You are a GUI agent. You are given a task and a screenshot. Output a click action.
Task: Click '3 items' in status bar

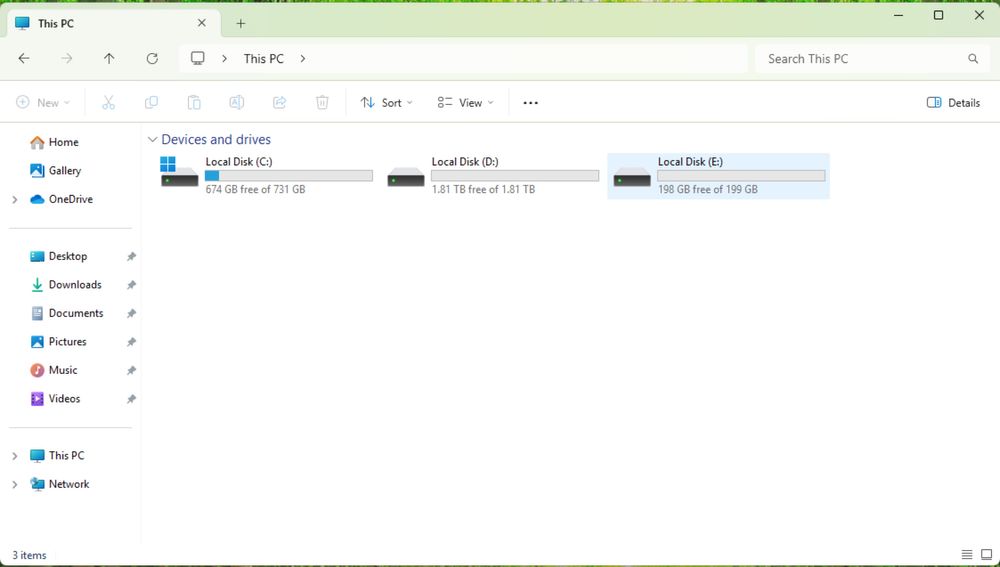(29, 556)
